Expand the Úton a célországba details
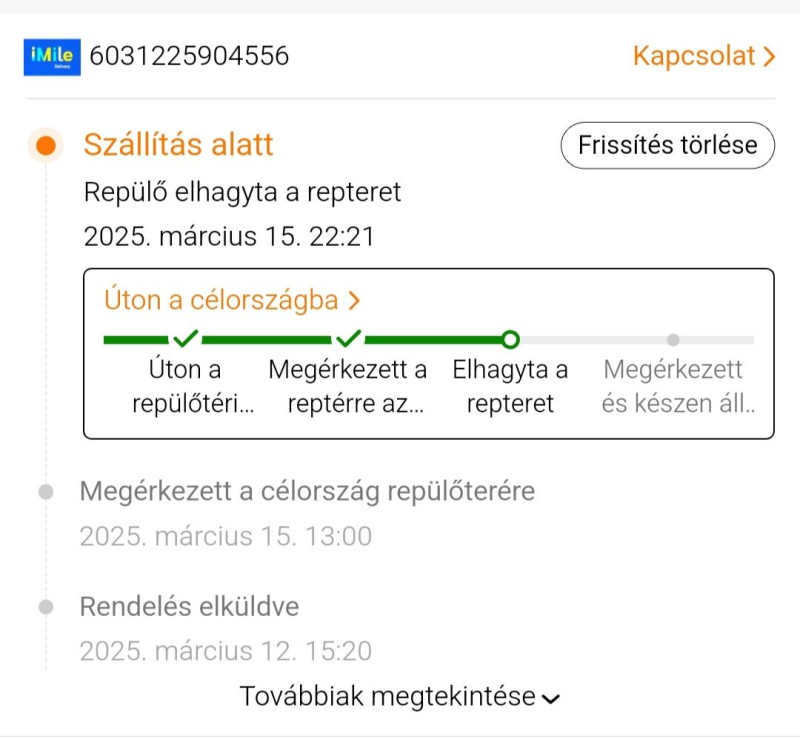Screen dimensions: 800x739 (232, 300)
